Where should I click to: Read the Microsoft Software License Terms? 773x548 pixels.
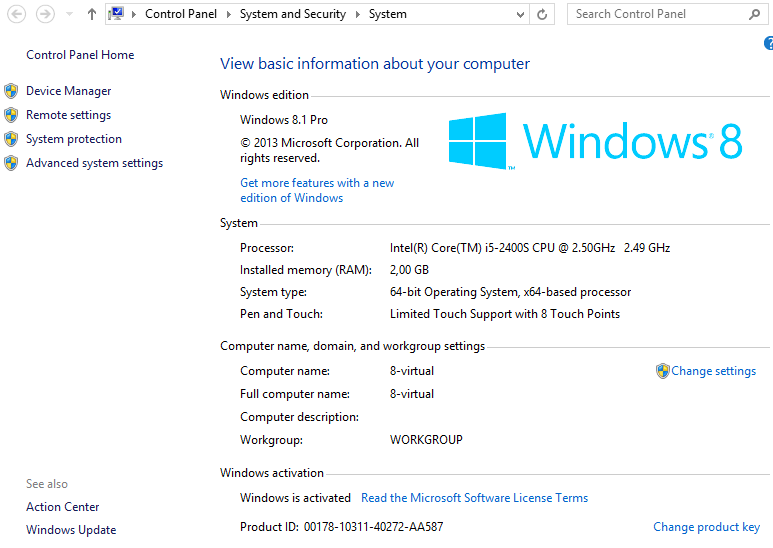(474, 498)
